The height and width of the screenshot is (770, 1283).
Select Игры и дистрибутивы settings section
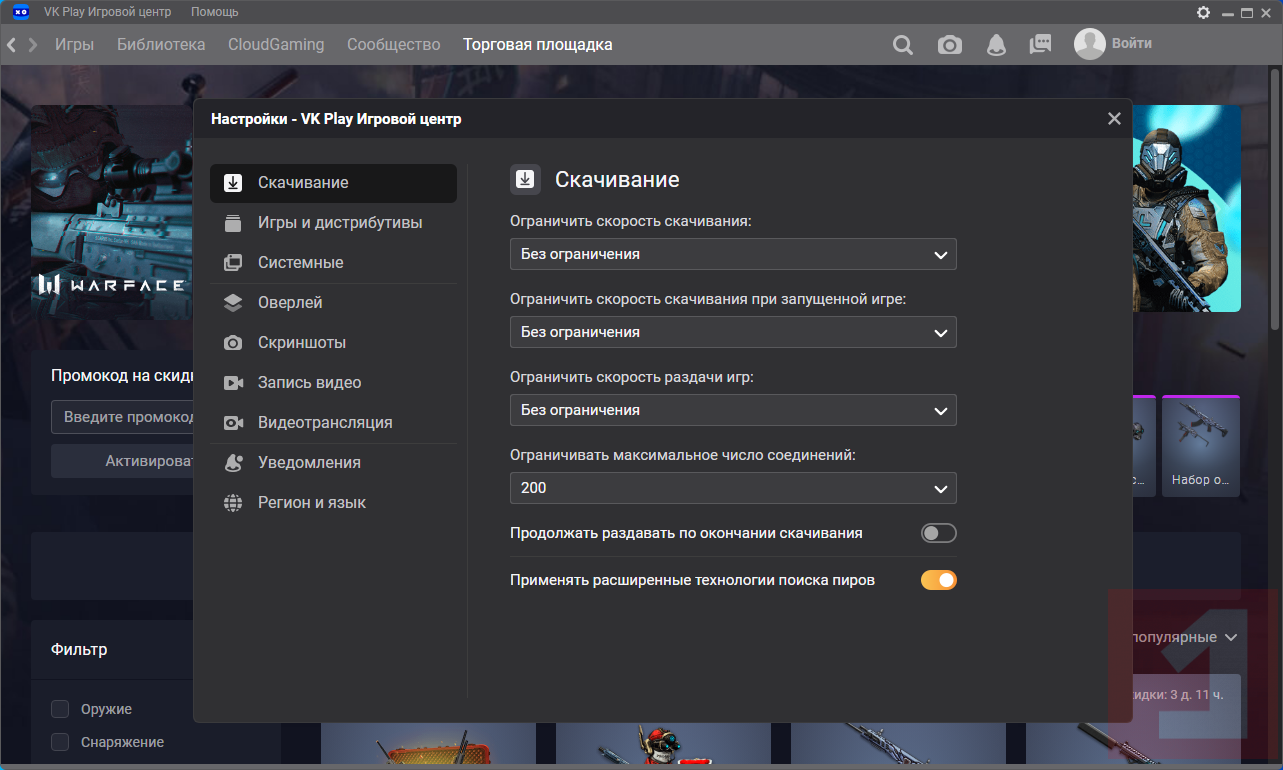pyautogui.click(x=333, y=223)
